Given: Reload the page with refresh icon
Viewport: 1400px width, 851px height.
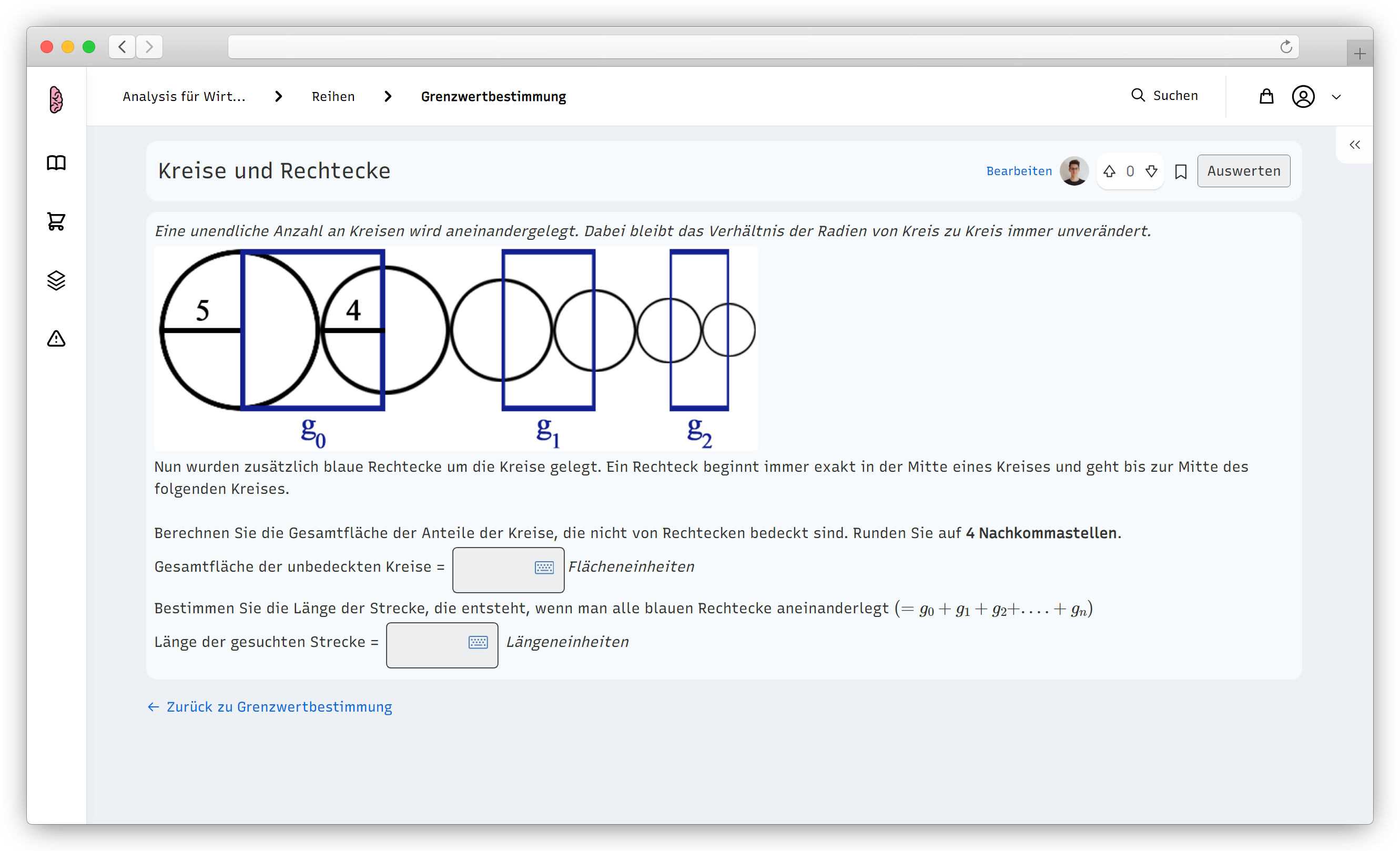Looking at the screenshot, I should click(x=1286, y=47).
